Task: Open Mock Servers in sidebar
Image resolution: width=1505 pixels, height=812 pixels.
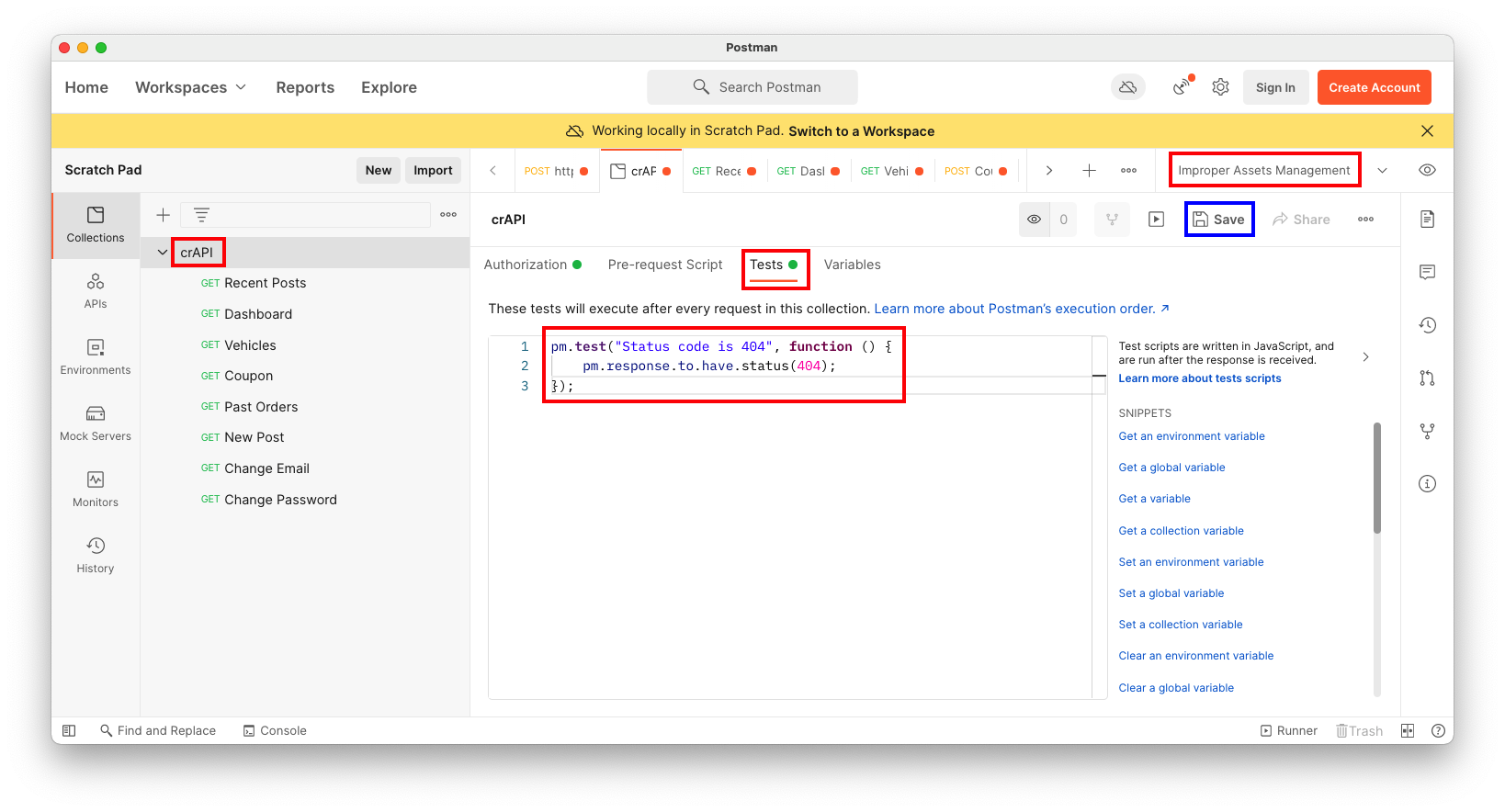Action: 96,423
